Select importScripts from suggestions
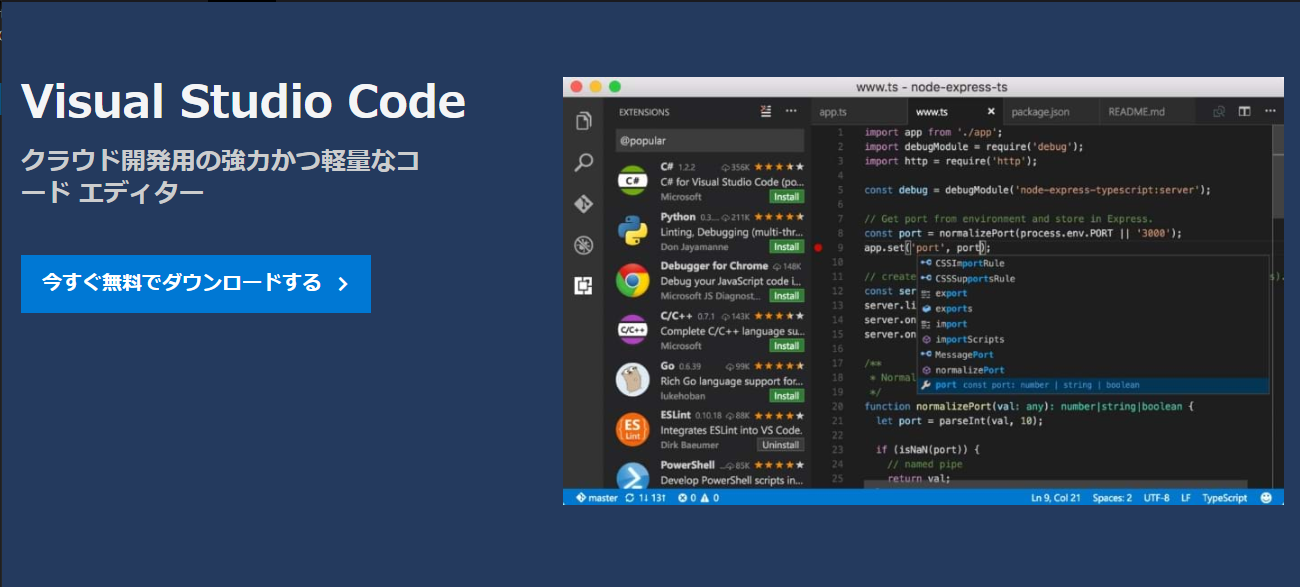The height and width of the screenshot is (587, 1300). click(1093, 339)
